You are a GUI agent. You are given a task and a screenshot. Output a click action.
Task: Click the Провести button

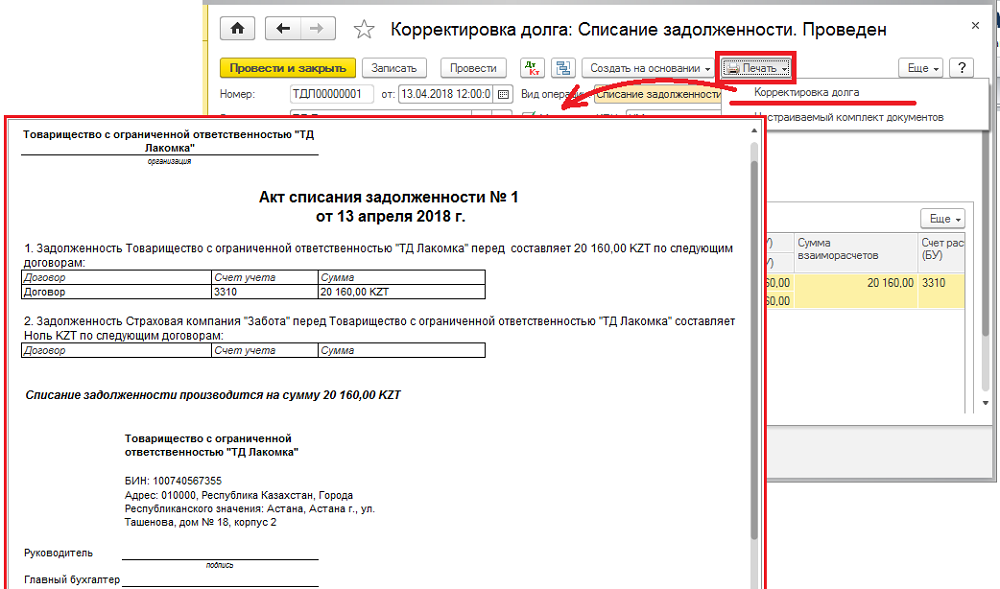coord(473,68)
